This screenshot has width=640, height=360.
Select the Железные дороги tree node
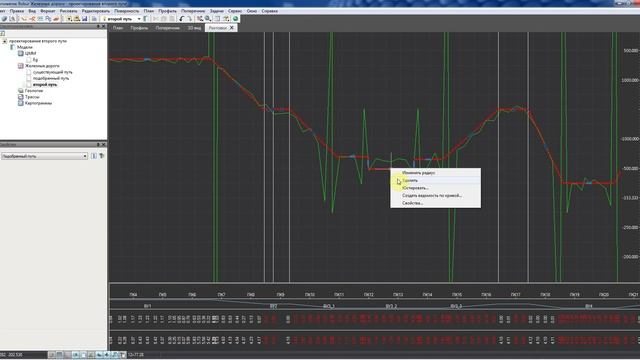(42, 66)
